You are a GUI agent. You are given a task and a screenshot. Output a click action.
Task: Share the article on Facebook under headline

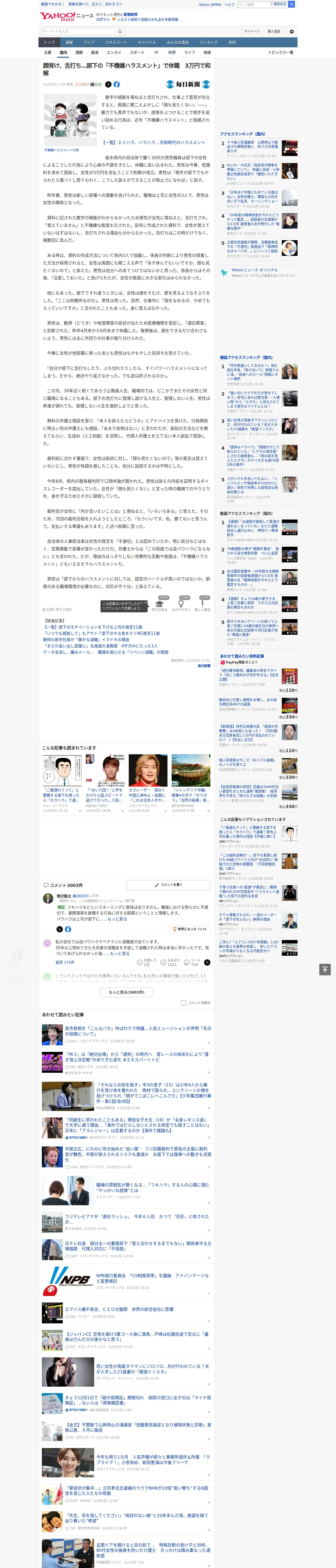tap(116, 85)
